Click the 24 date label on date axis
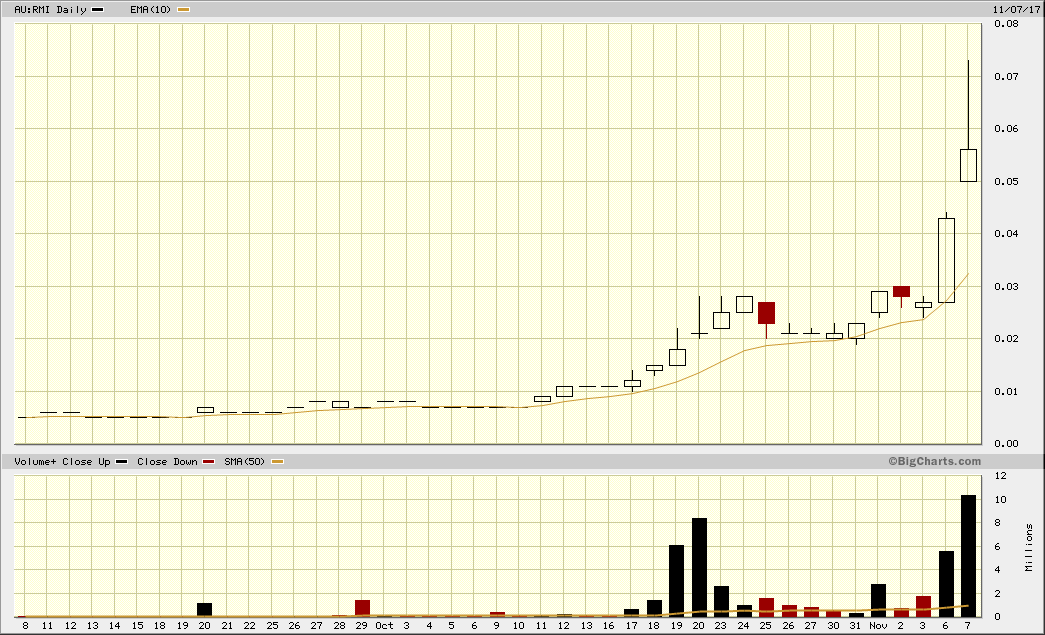This screenshot has height=635, width=1045. tap(743, 626)
